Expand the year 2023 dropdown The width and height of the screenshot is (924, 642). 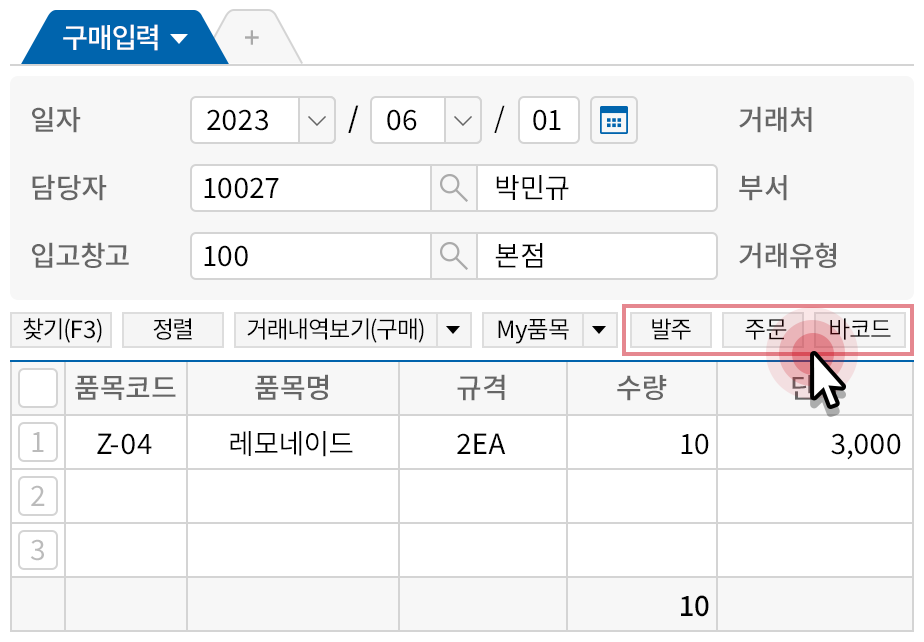tap(316, 121)
